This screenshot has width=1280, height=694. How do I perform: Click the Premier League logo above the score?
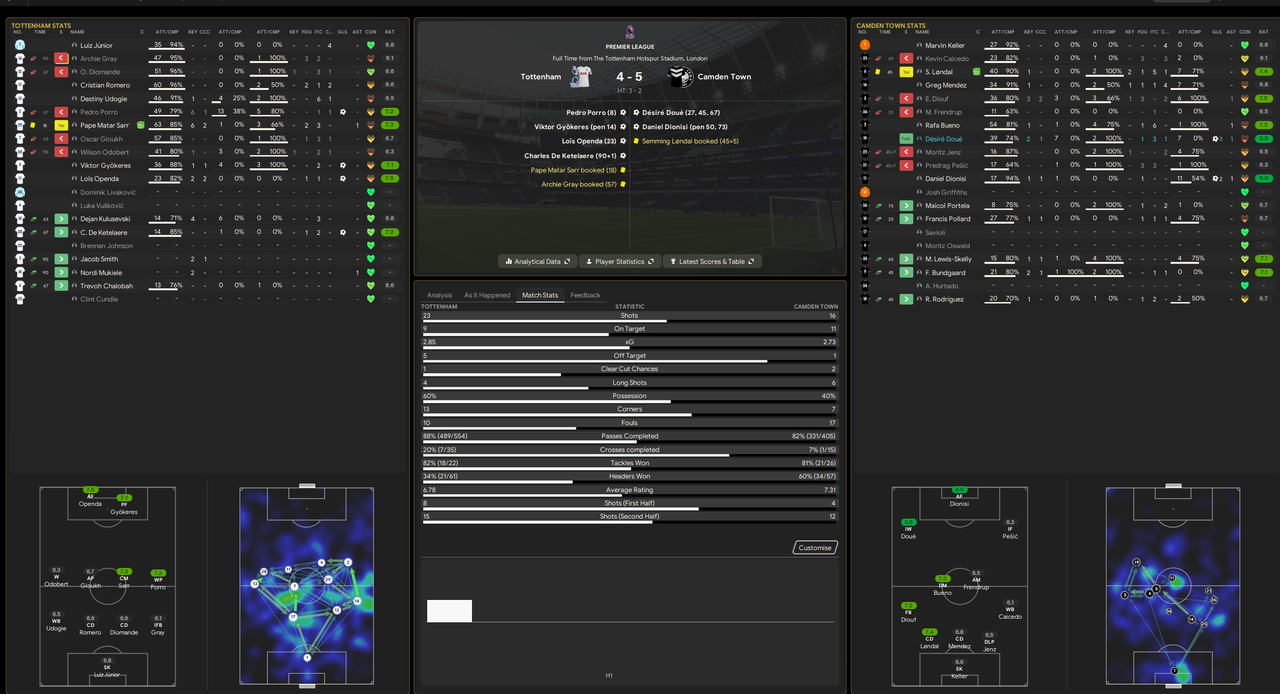(x=629, y=32)
